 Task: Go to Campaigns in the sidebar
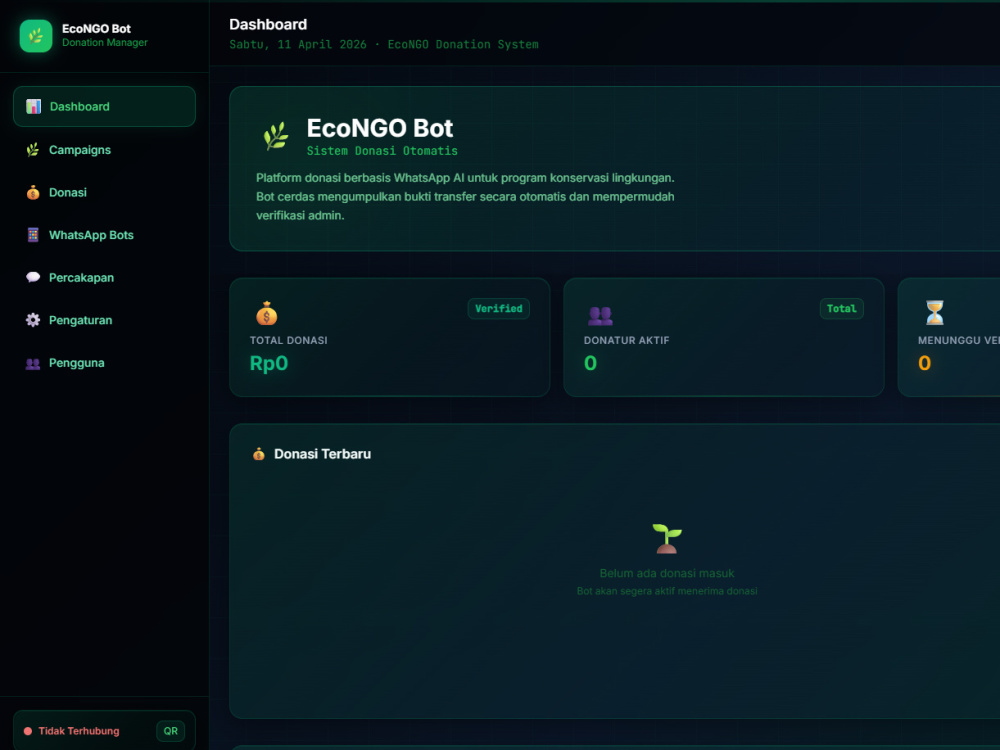tap(104, 150)
